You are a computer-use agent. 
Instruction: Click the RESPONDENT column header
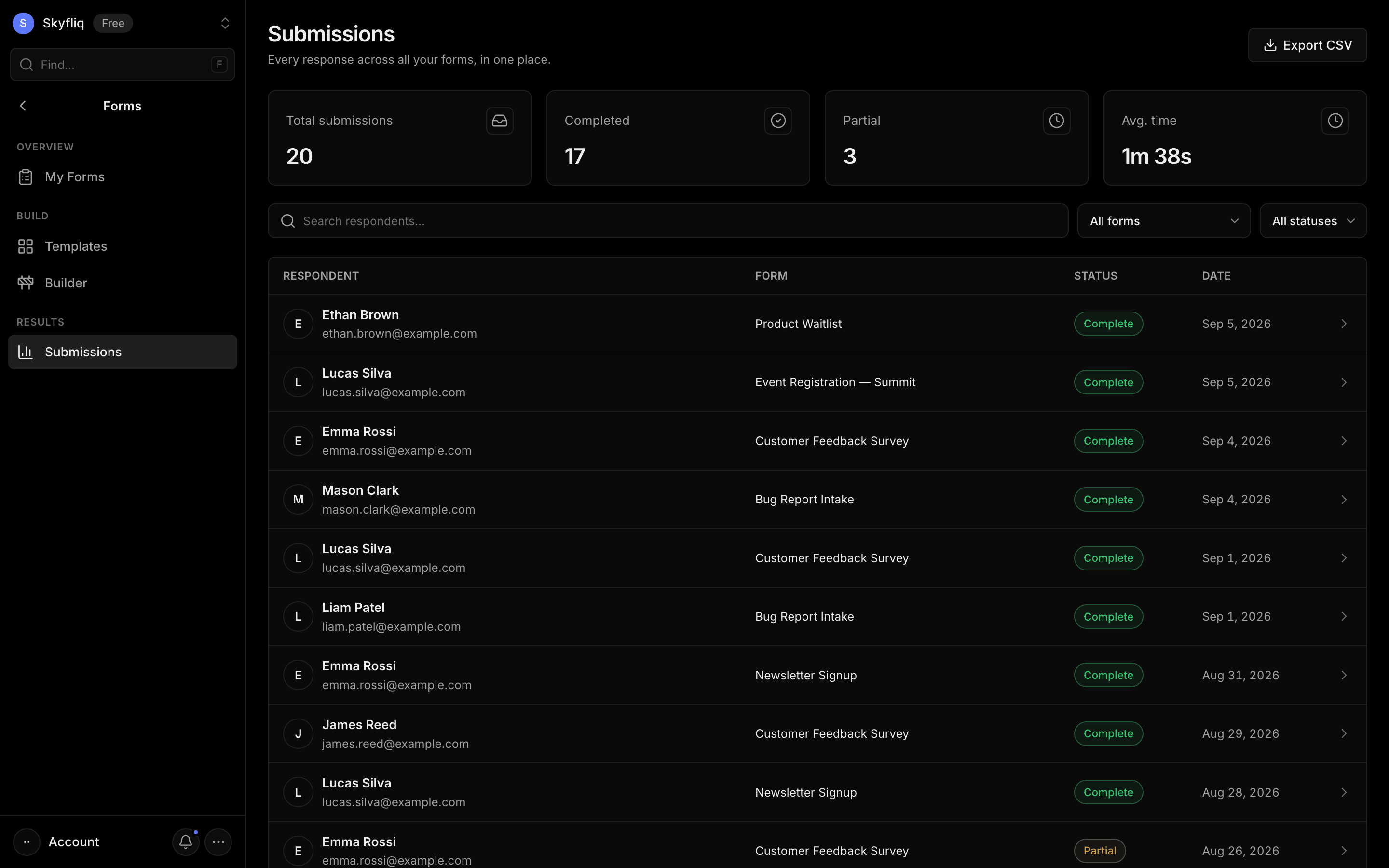tap(321, 275)
